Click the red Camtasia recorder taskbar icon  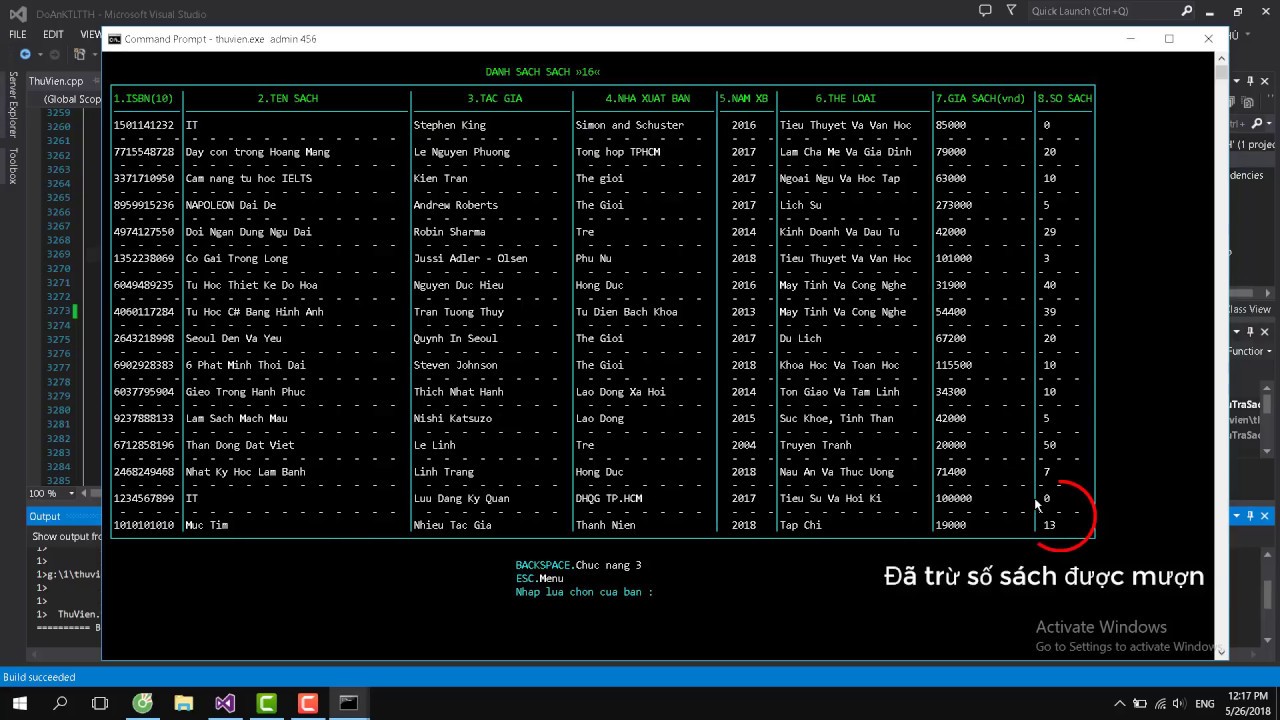pos(308,703)
